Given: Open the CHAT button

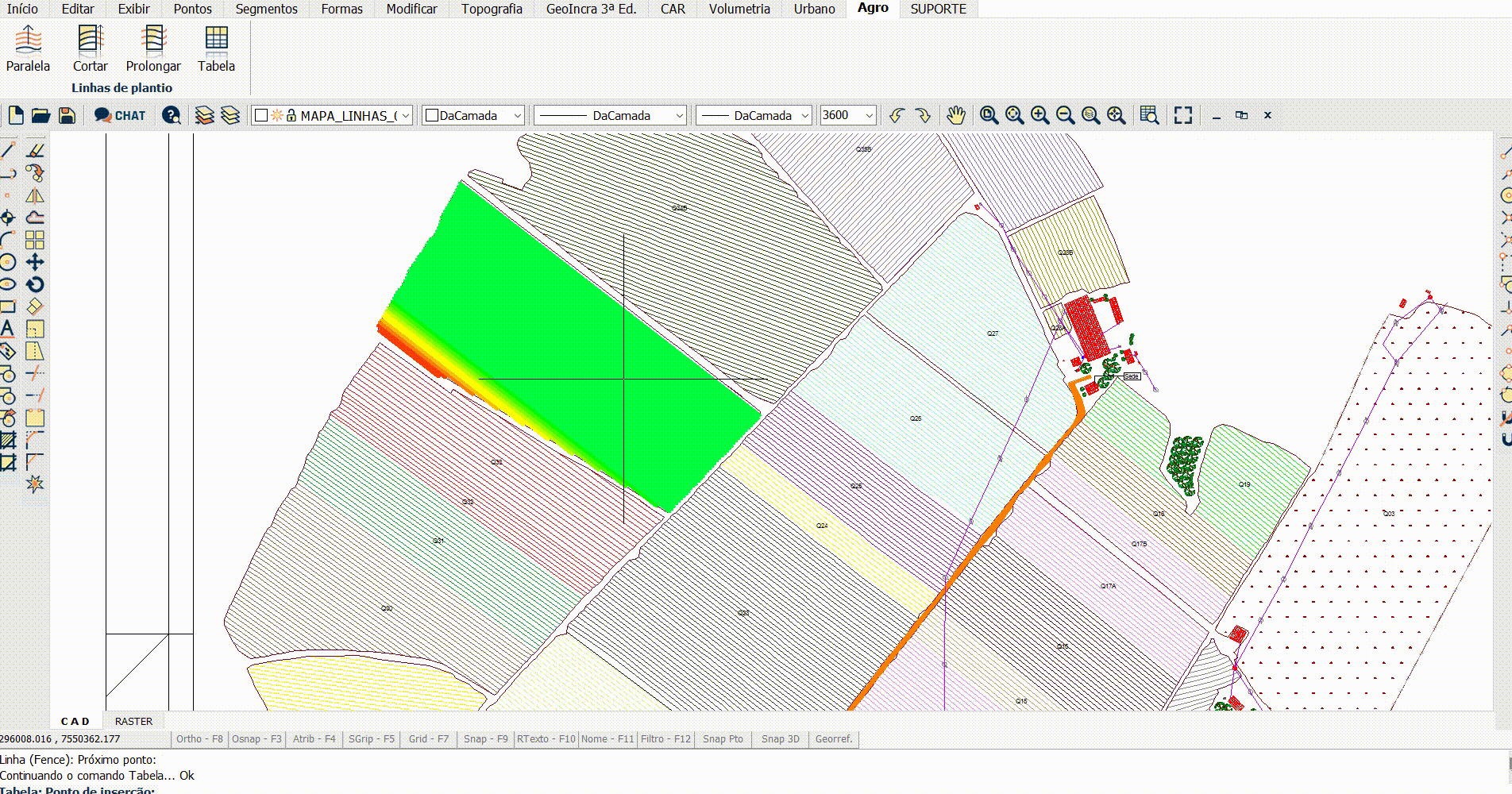Looking at the screenshot, I should (x=120, y=115).
